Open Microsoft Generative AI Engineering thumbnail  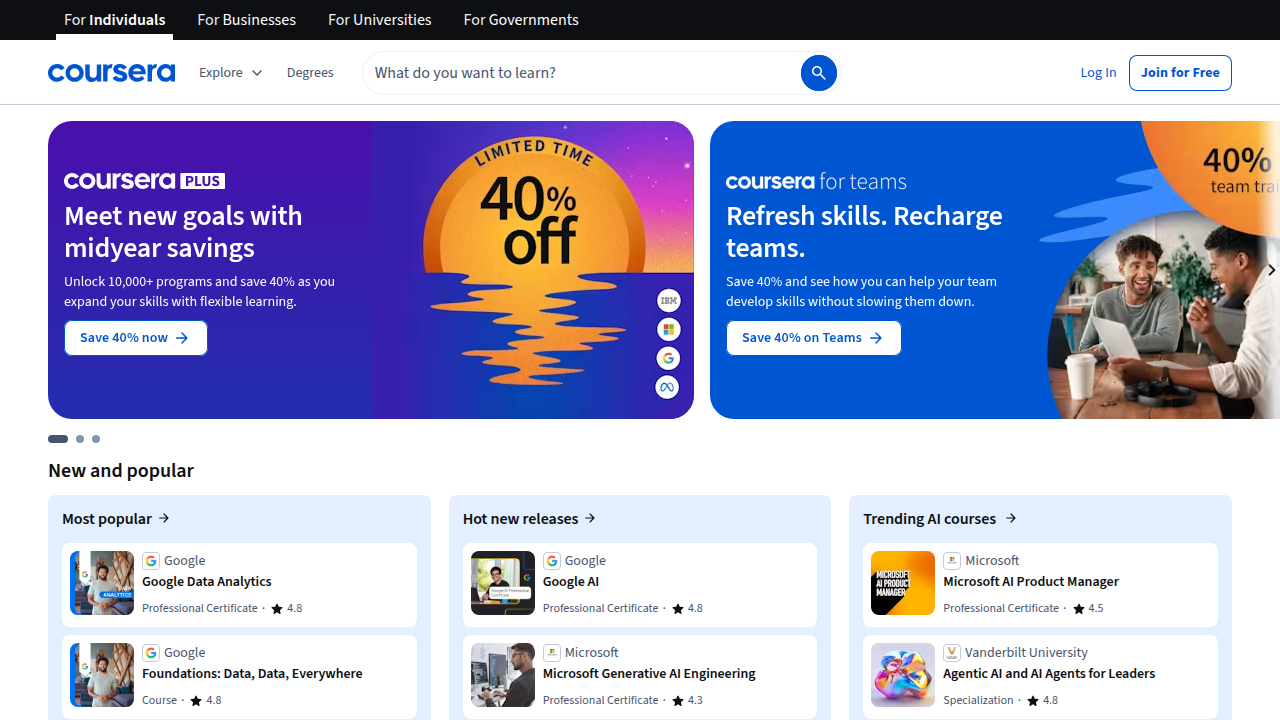click(x=503, y=675)
